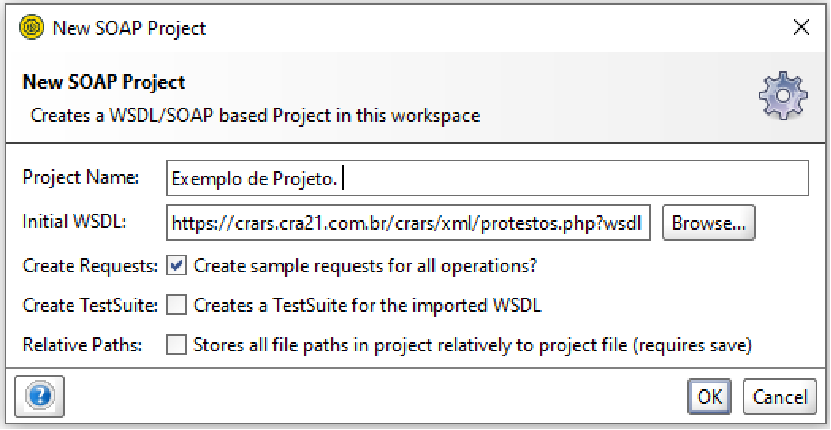The height and width of the screenshot is (430, 831).
Task: Enable Stores all file paths relatively checkbox
Action: click(x=177, y=345)
